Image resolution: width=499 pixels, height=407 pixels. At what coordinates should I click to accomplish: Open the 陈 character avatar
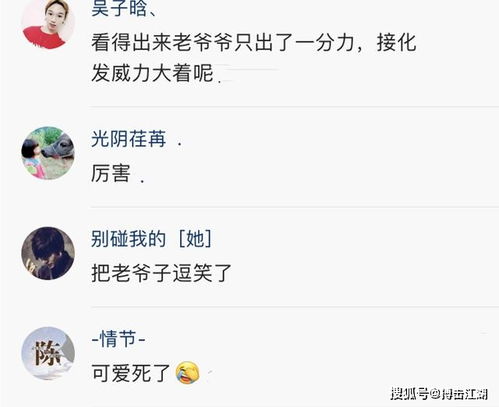(x=48, y=353)
